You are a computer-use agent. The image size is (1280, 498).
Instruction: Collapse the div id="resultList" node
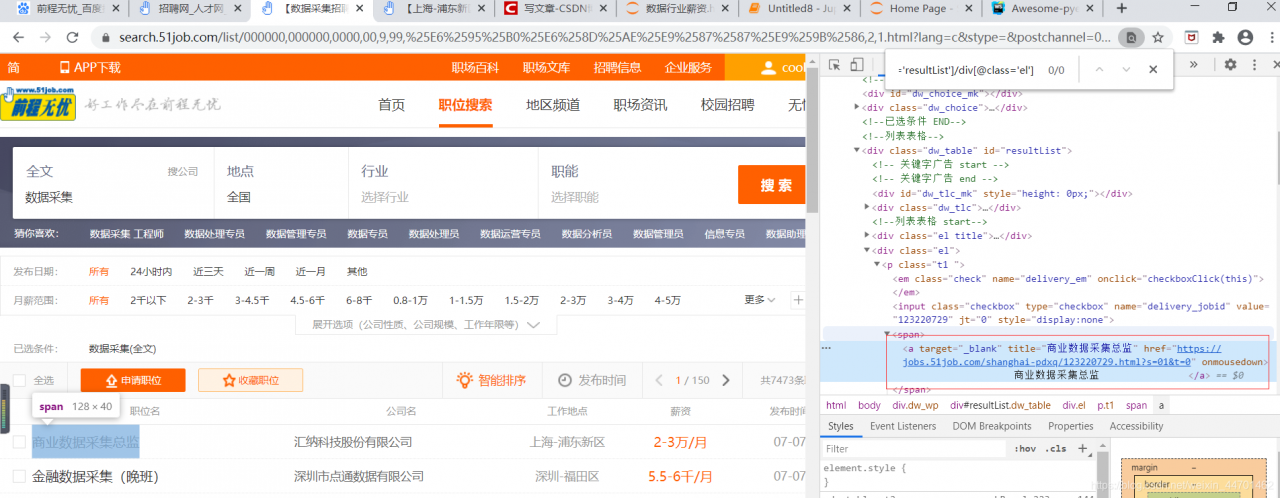[857, 150]
